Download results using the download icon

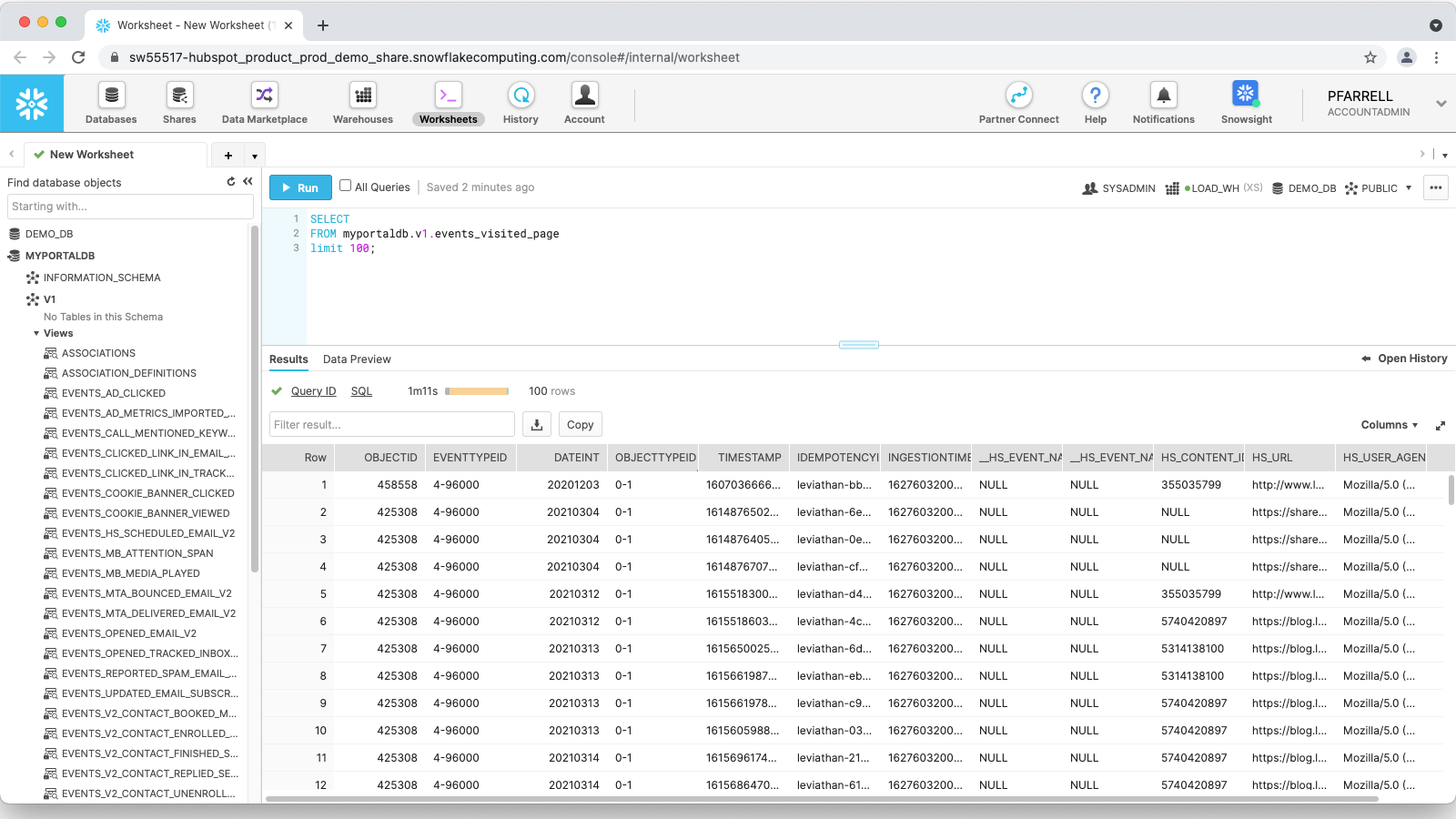[537, 425]
